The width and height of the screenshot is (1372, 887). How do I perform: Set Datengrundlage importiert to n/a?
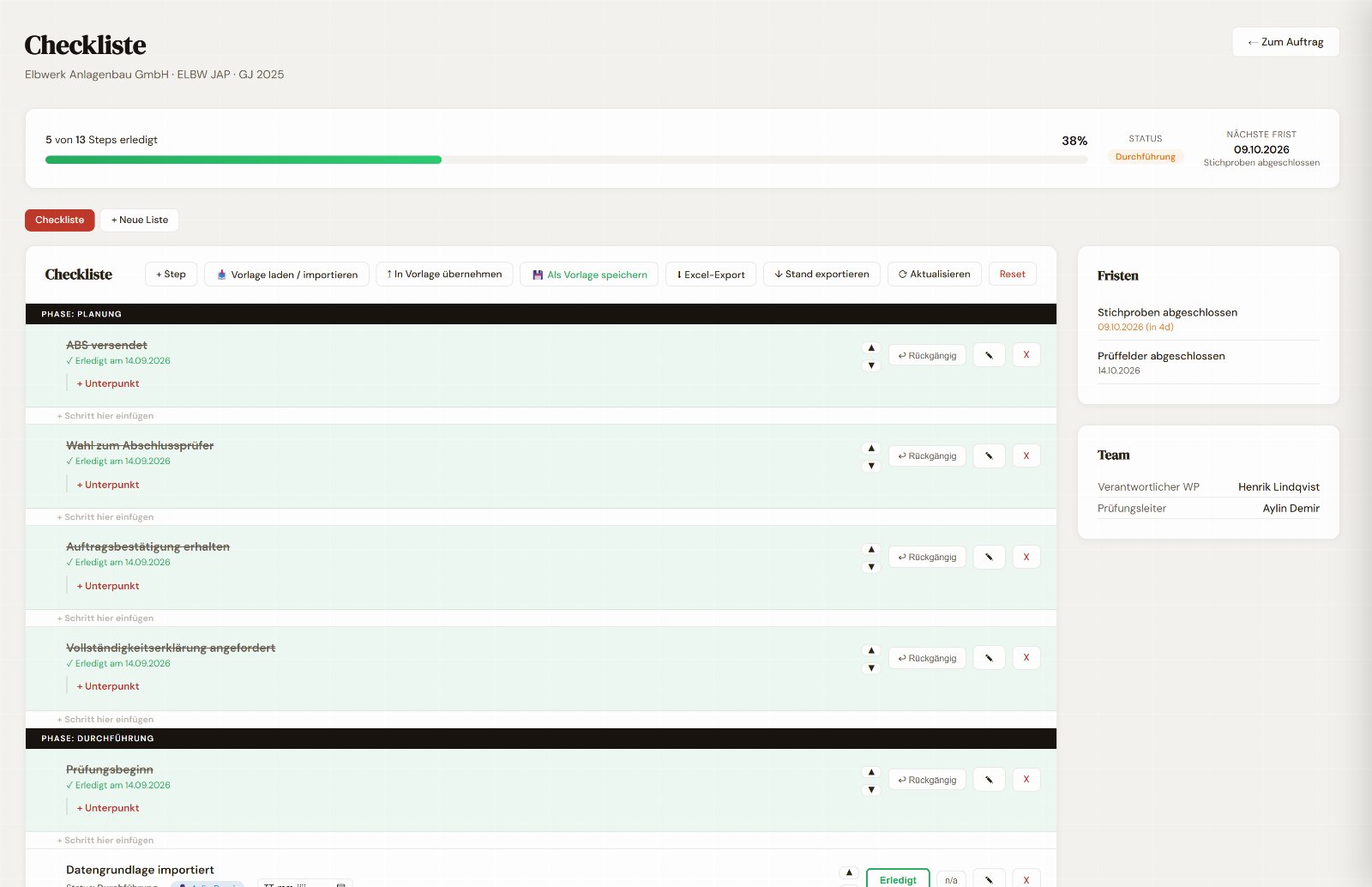pos(951,879)
